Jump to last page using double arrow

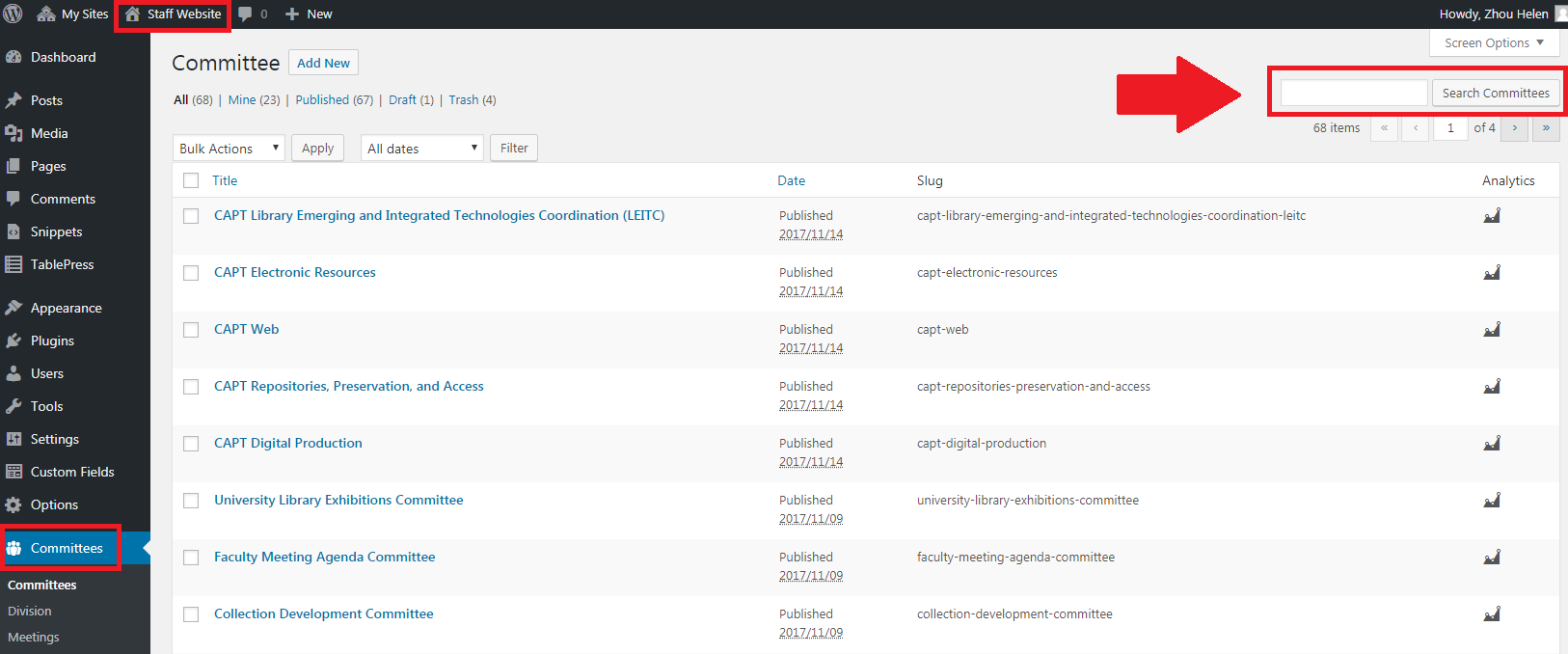point(1546,128)
